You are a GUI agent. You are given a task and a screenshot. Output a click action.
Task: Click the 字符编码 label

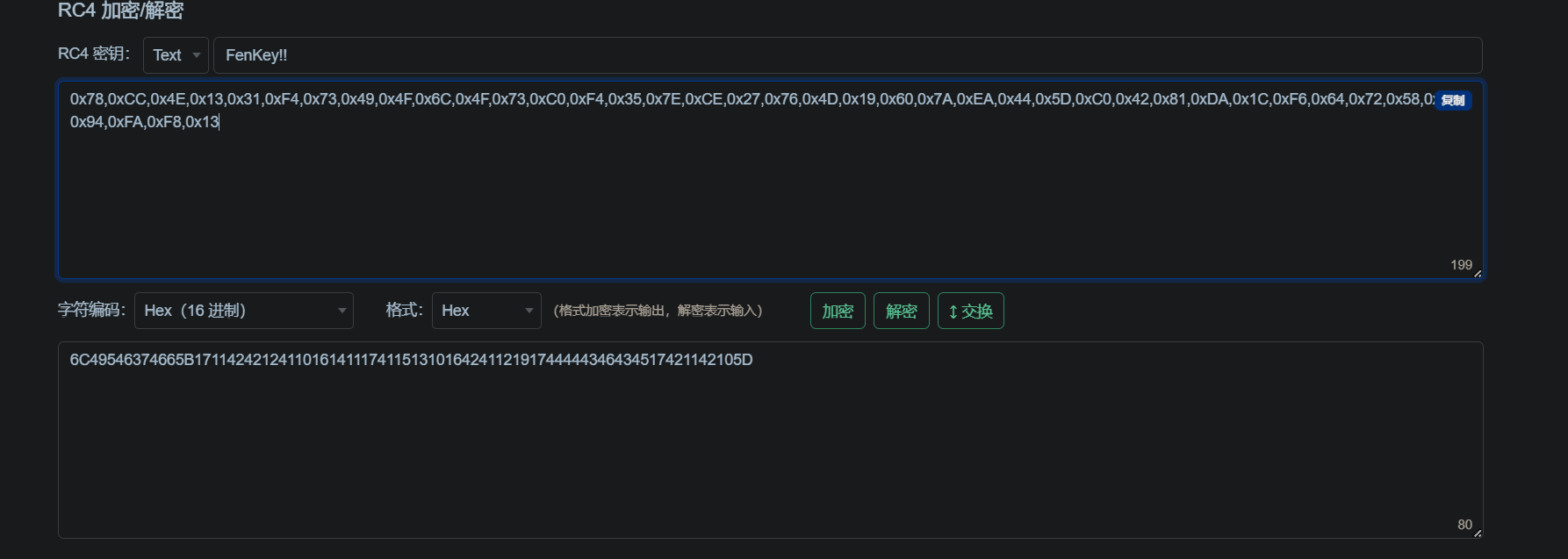91,310
